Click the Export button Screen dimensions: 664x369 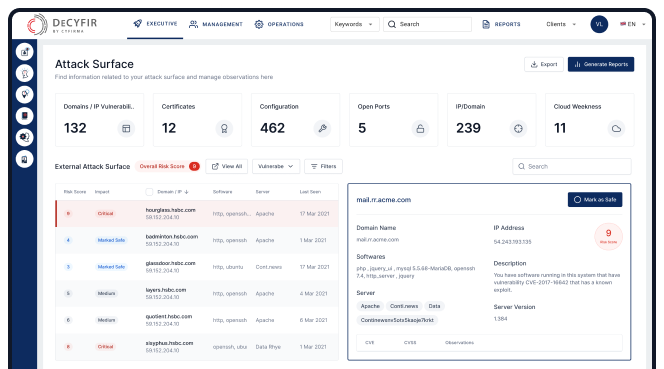click(544, 64)
